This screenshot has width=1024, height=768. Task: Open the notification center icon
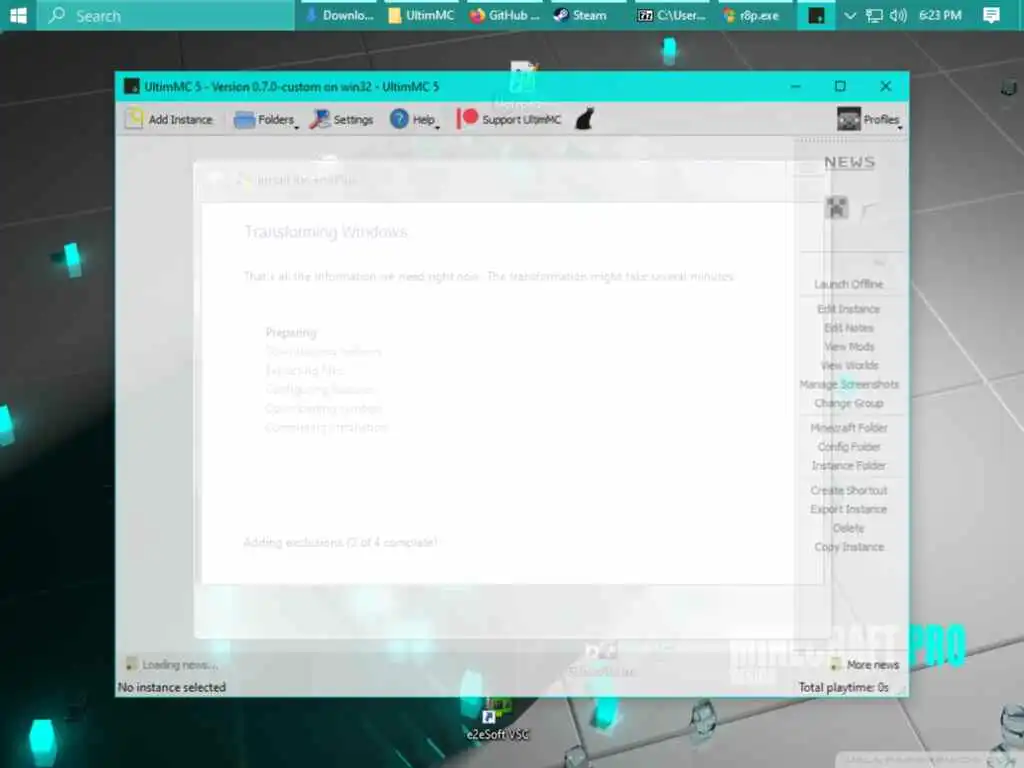click(991, 15)
